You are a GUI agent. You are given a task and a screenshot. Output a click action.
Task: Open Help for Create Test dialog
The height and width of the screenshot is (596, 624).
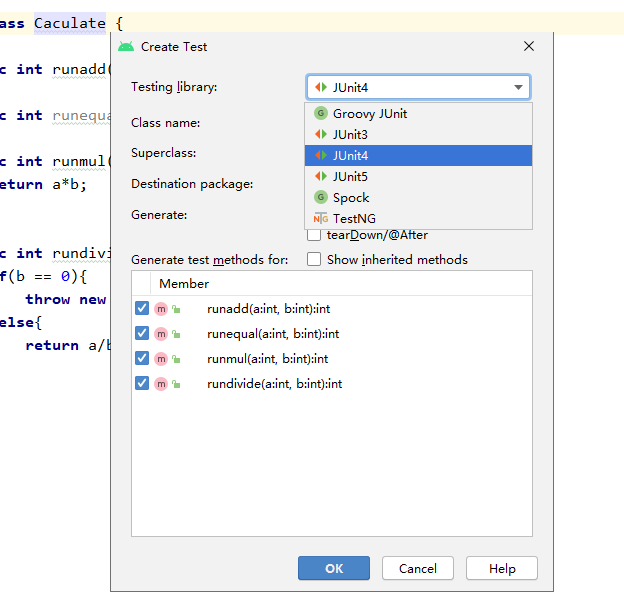point(502,568)
